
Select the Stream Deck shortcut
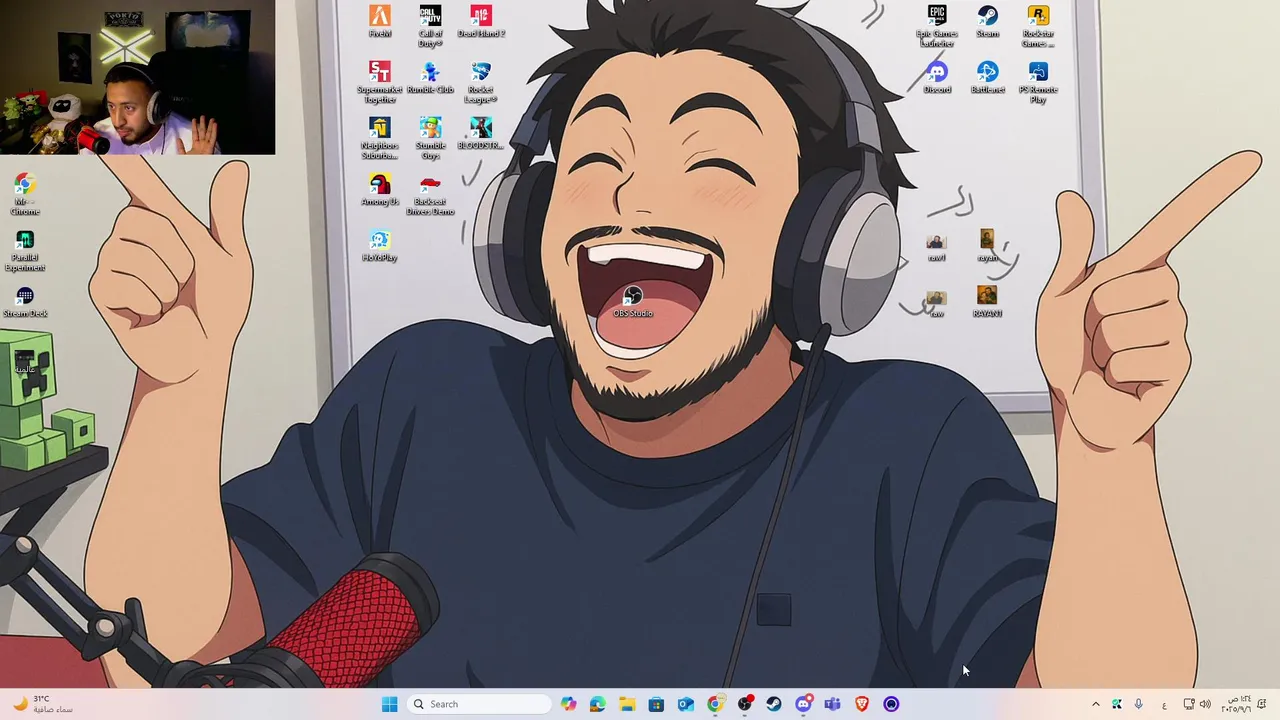pyautogui.click(x=25, y=302)
